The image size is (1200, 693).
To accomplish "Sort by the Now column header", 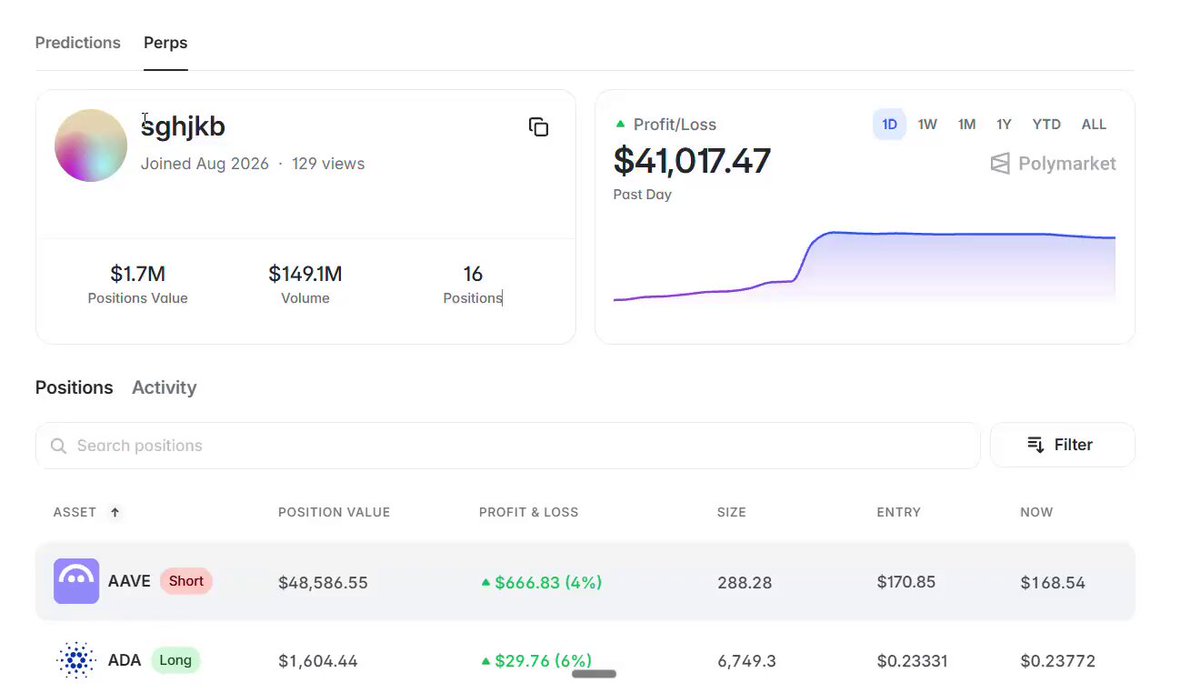I will [x=1037, y=512].
